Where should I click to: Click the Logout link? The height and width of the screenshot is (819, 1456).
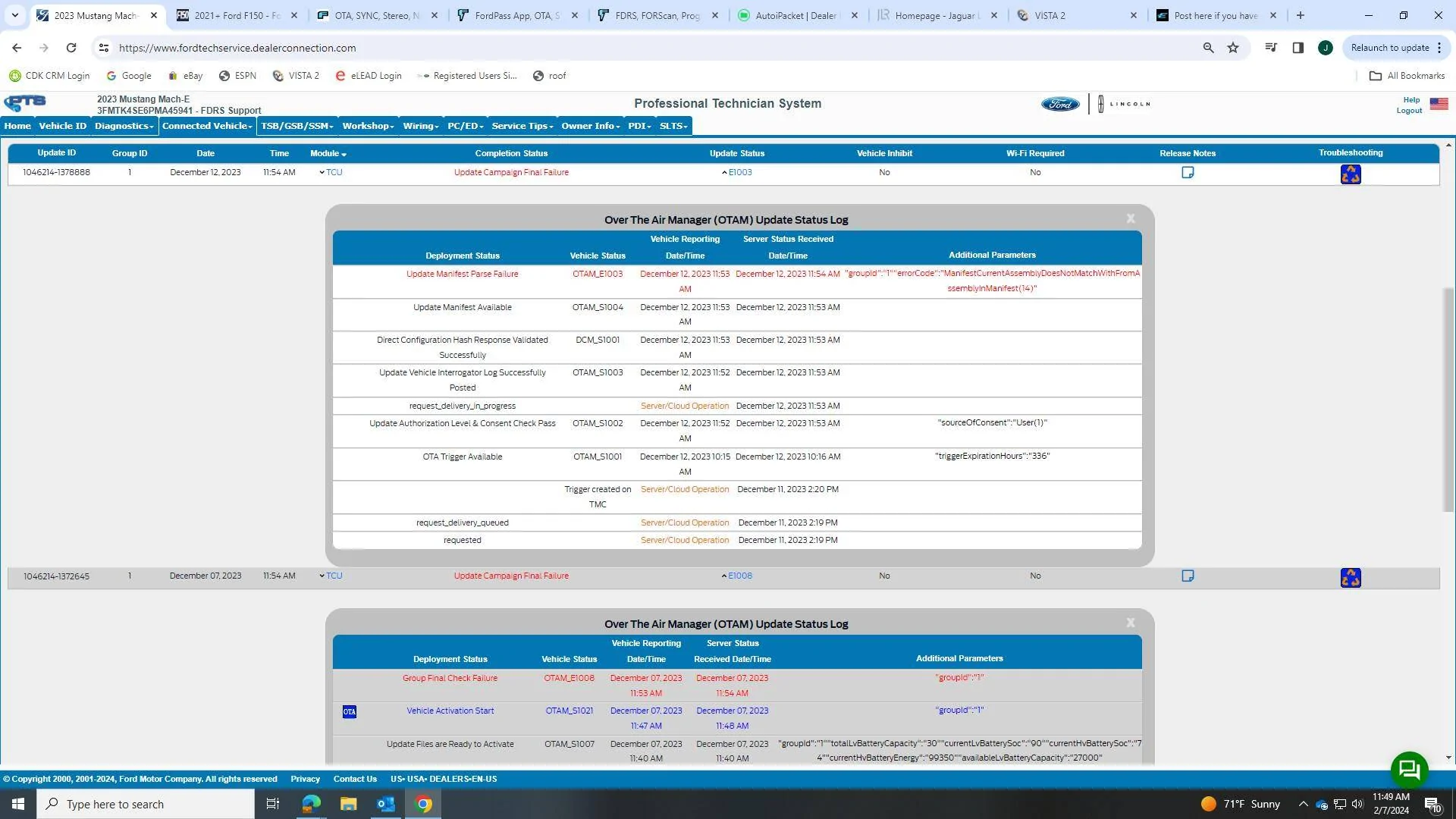1409,111
